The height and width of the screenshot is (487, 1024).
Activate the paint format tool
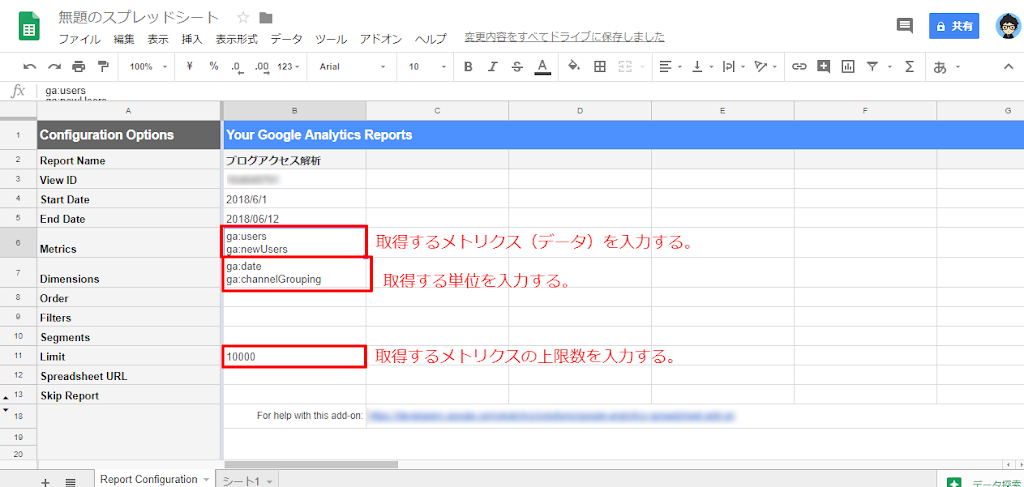tap(103, 67)
